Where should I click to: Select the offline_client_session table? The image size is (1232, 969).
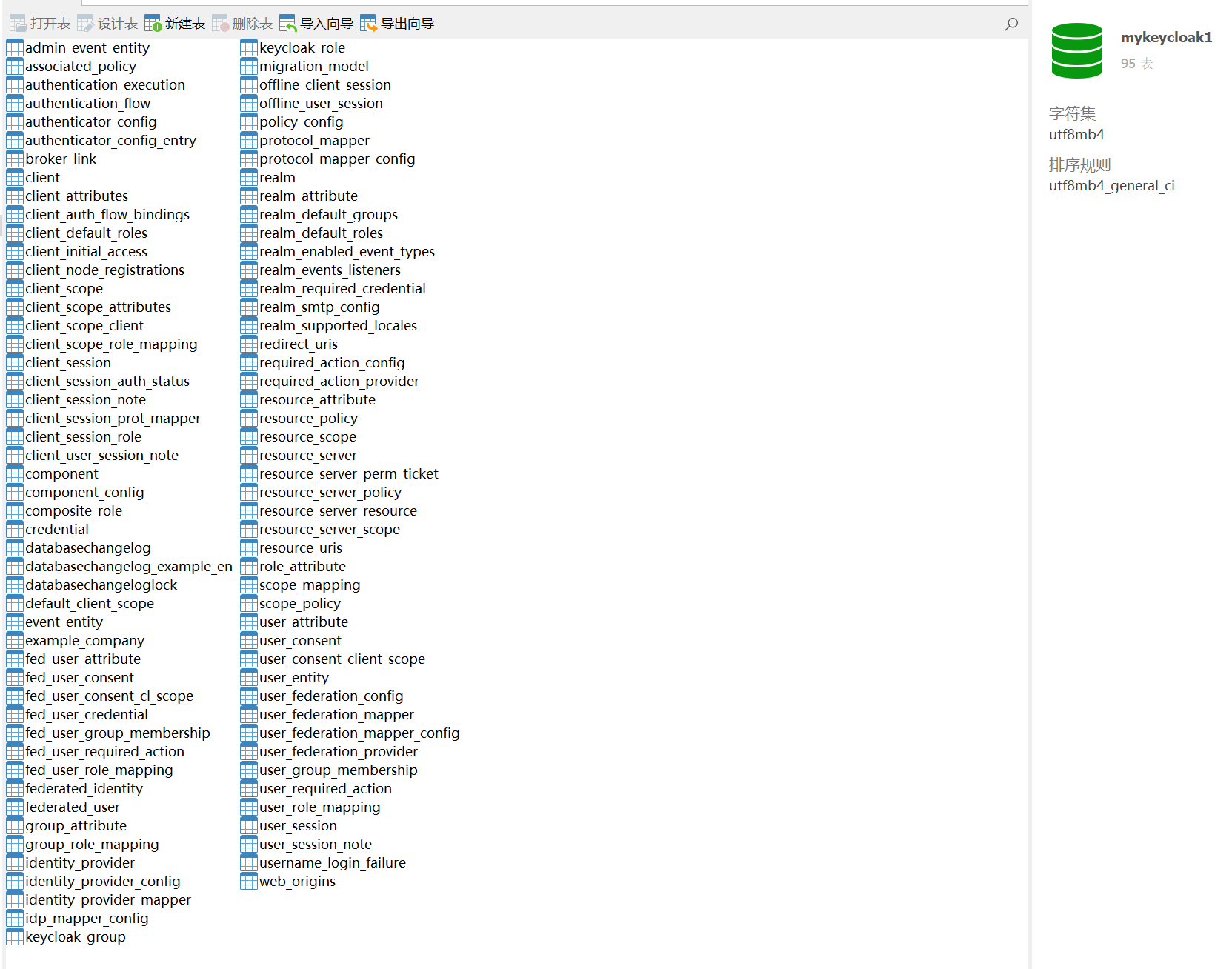(x=325, y=85)
